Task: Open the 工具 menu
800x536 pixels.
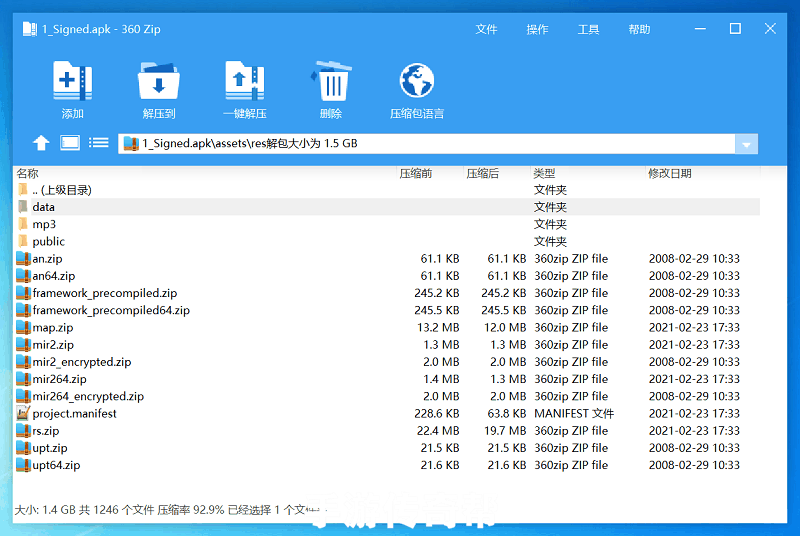Action: pos(588,30)
